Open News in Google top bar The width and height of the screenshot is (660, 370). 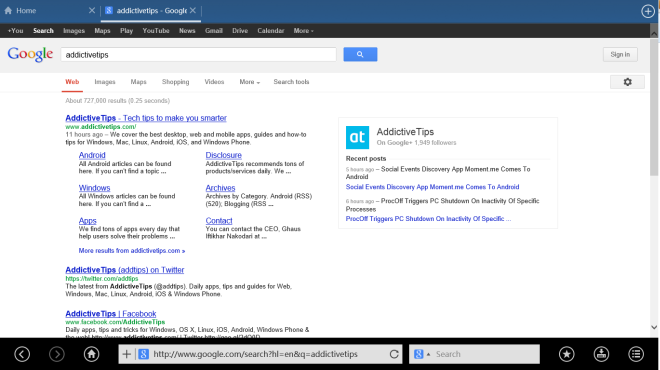(x=187, y=31)
